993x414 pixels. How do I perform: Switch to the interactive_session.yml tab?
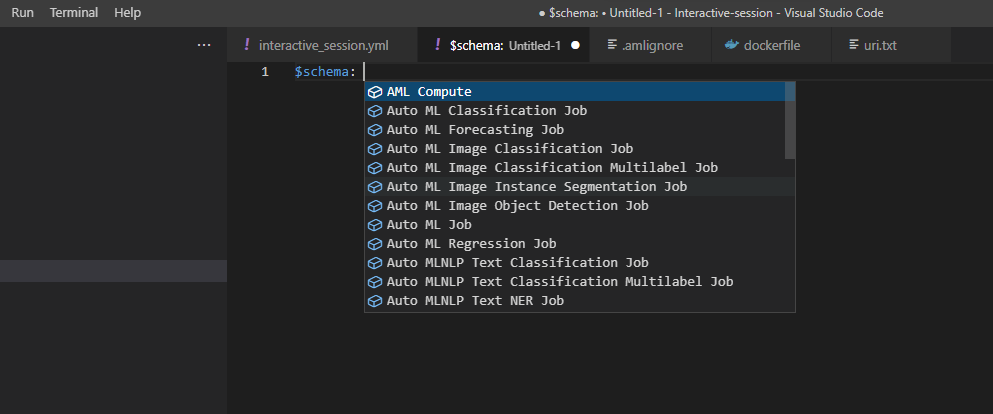coord(324,46)
